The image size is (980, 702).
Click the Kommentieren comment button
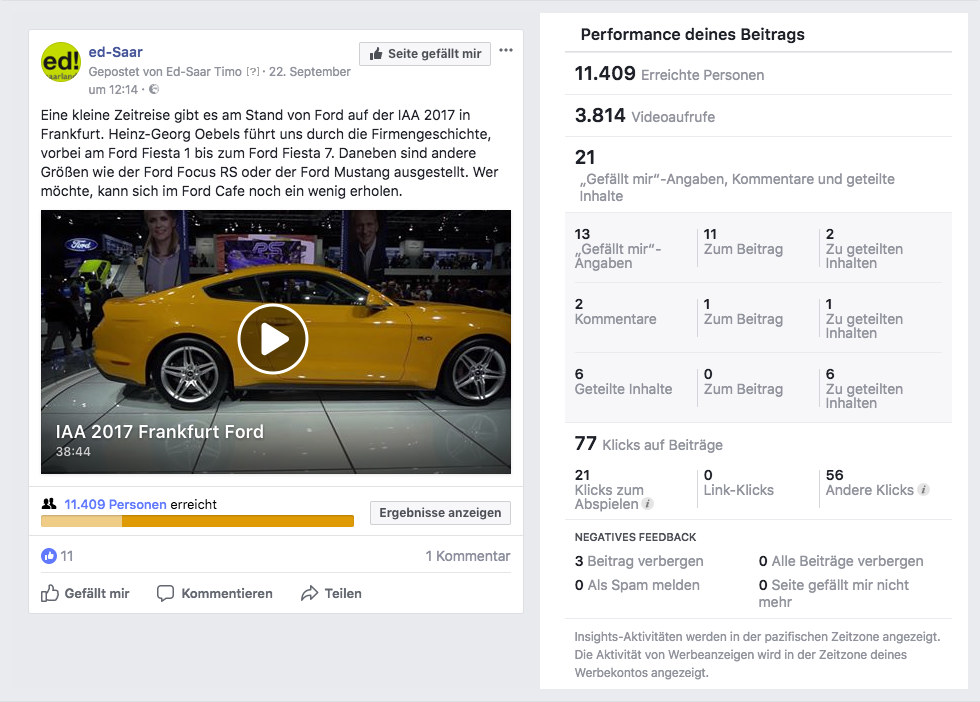point(214,593)
